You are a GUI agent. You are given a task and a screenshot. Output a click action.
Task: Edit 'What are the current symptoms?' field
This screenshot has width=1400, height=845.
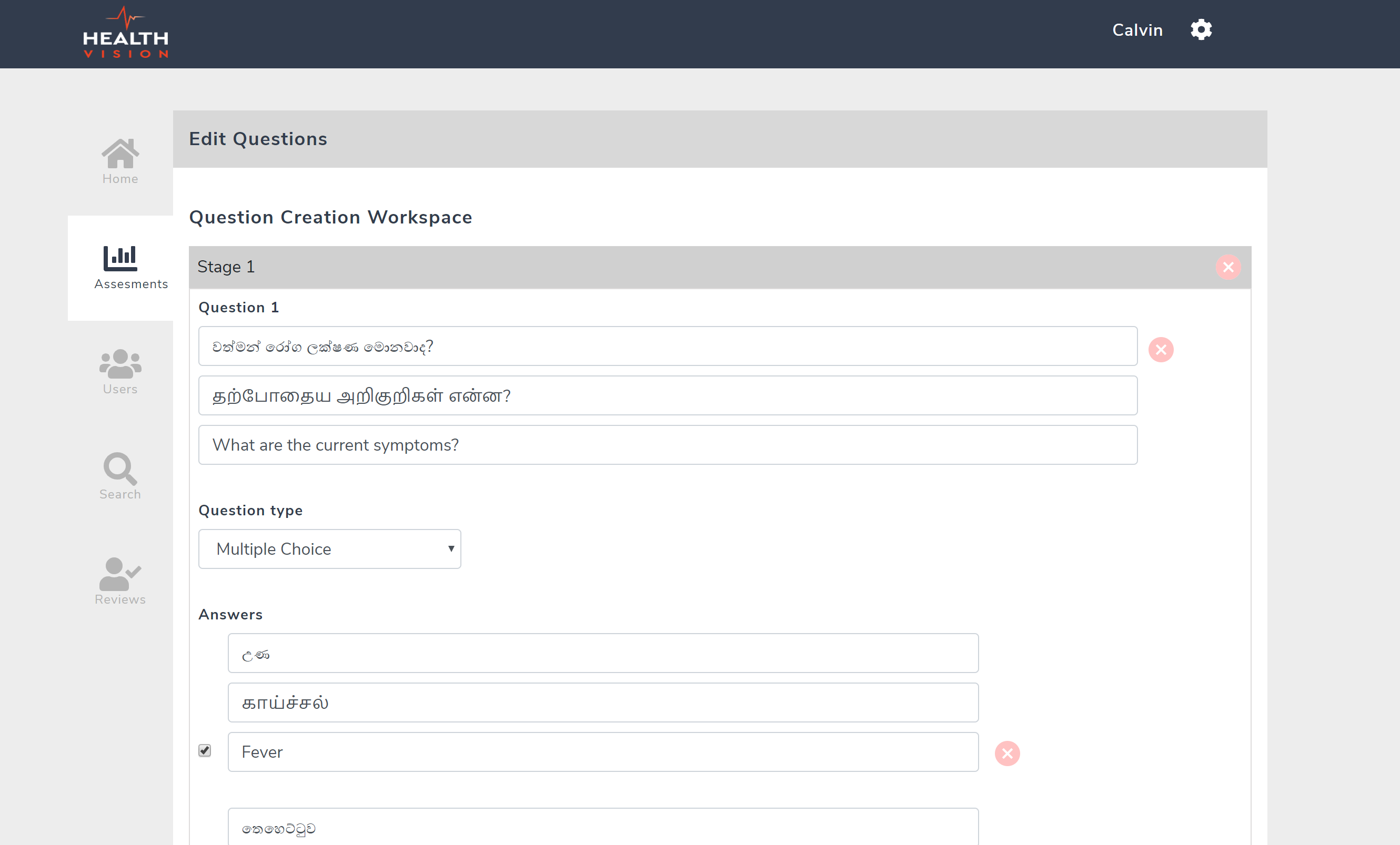click(x=668, y=445)
